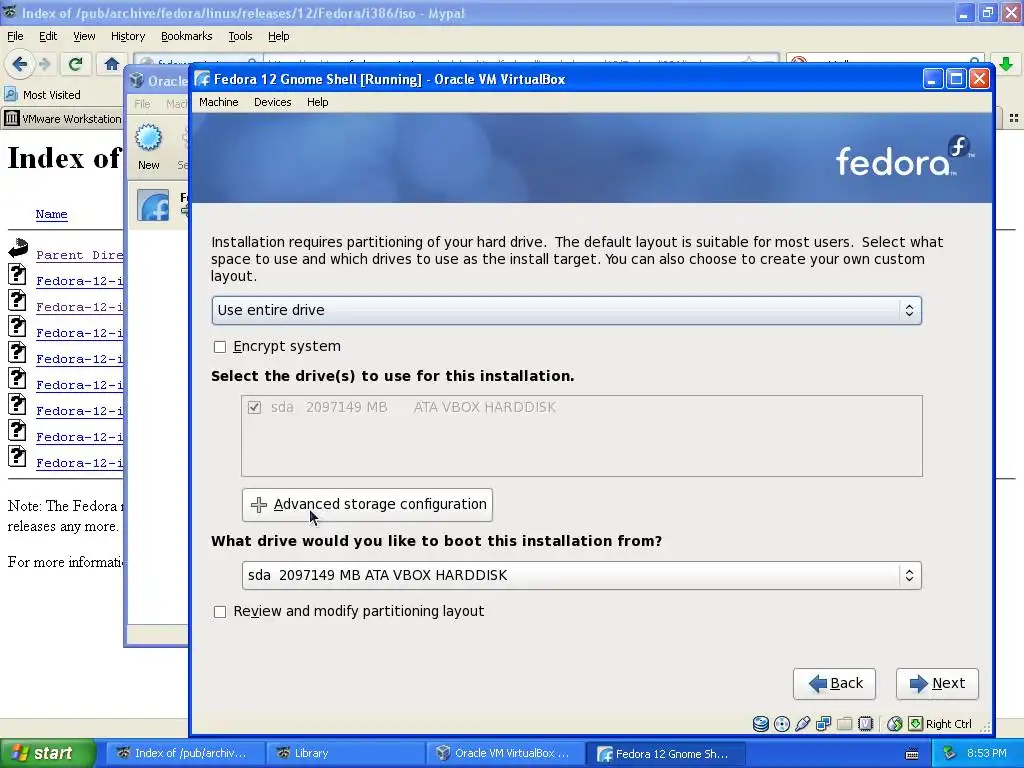This screenshot has width=1024, height=768.
Task: Open the Help menu in VirtualBox VM window
Action: pos(317,102)
